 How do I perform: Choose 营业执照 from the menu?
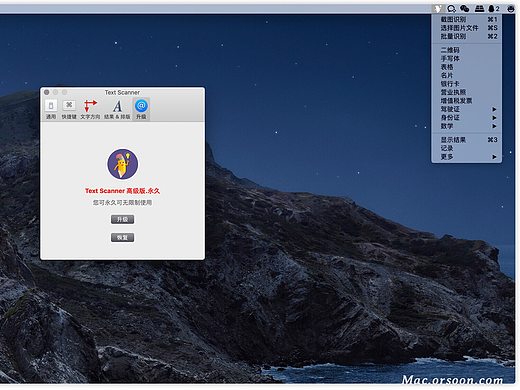(x=467, y=92)
